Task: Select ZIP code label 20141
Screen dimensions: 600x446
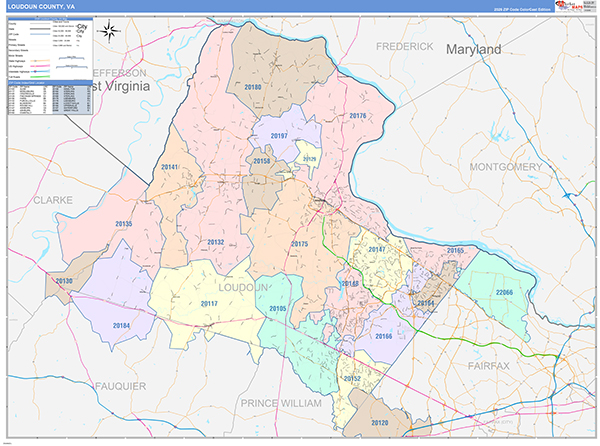Action: [170, 167]
